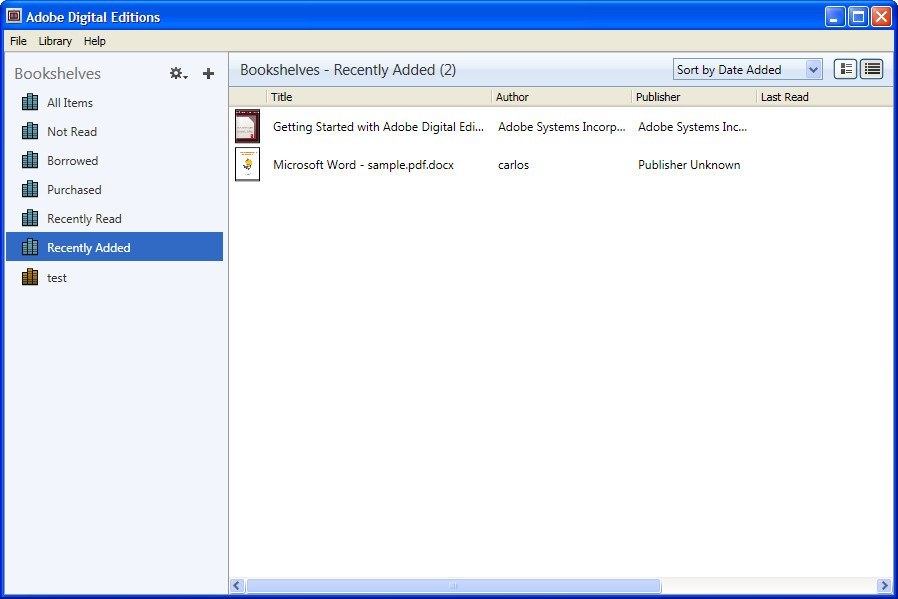898x599 pixels.
Task: Open the bookshelf options gear menu
Action: click(178, 74)
